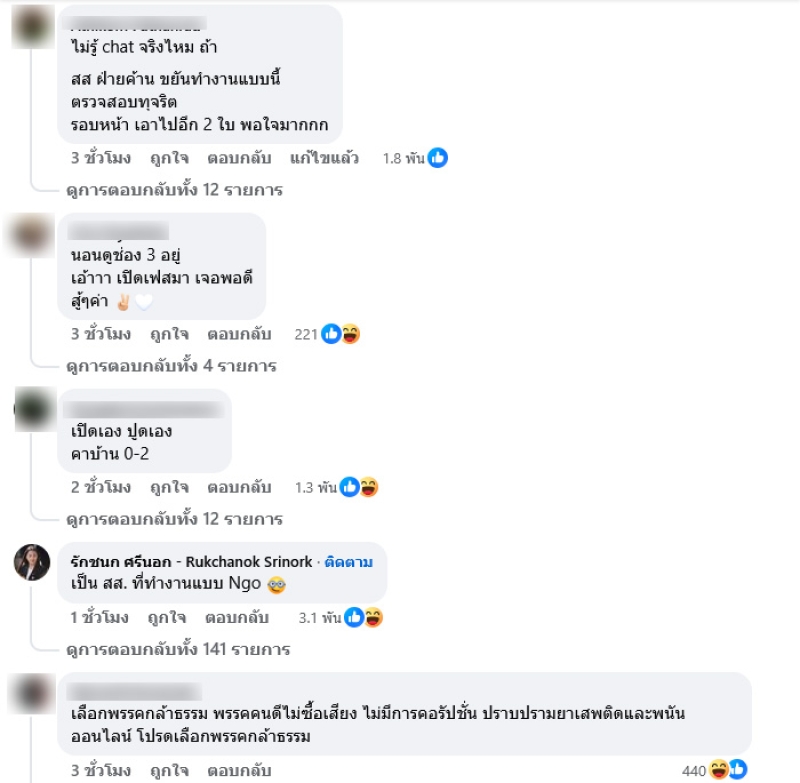Reply to Rukchanok's comment with ตอบกลับ
This screenshot has width=800, height=783.
(x=237, y=618)
